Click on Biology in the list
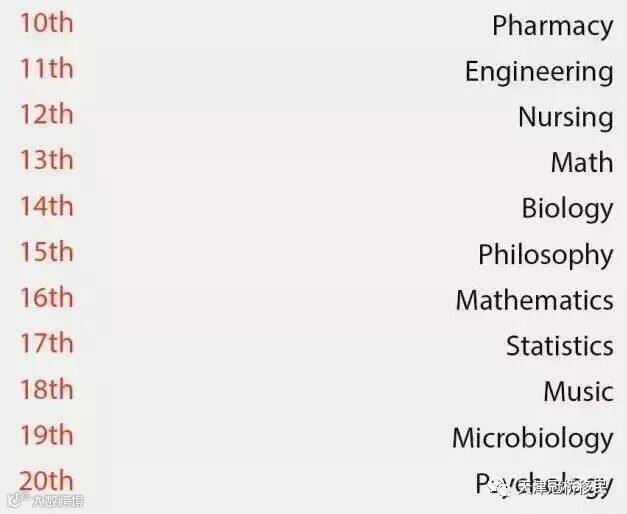This screenshot has width=627, height=514. pos(567,208)
